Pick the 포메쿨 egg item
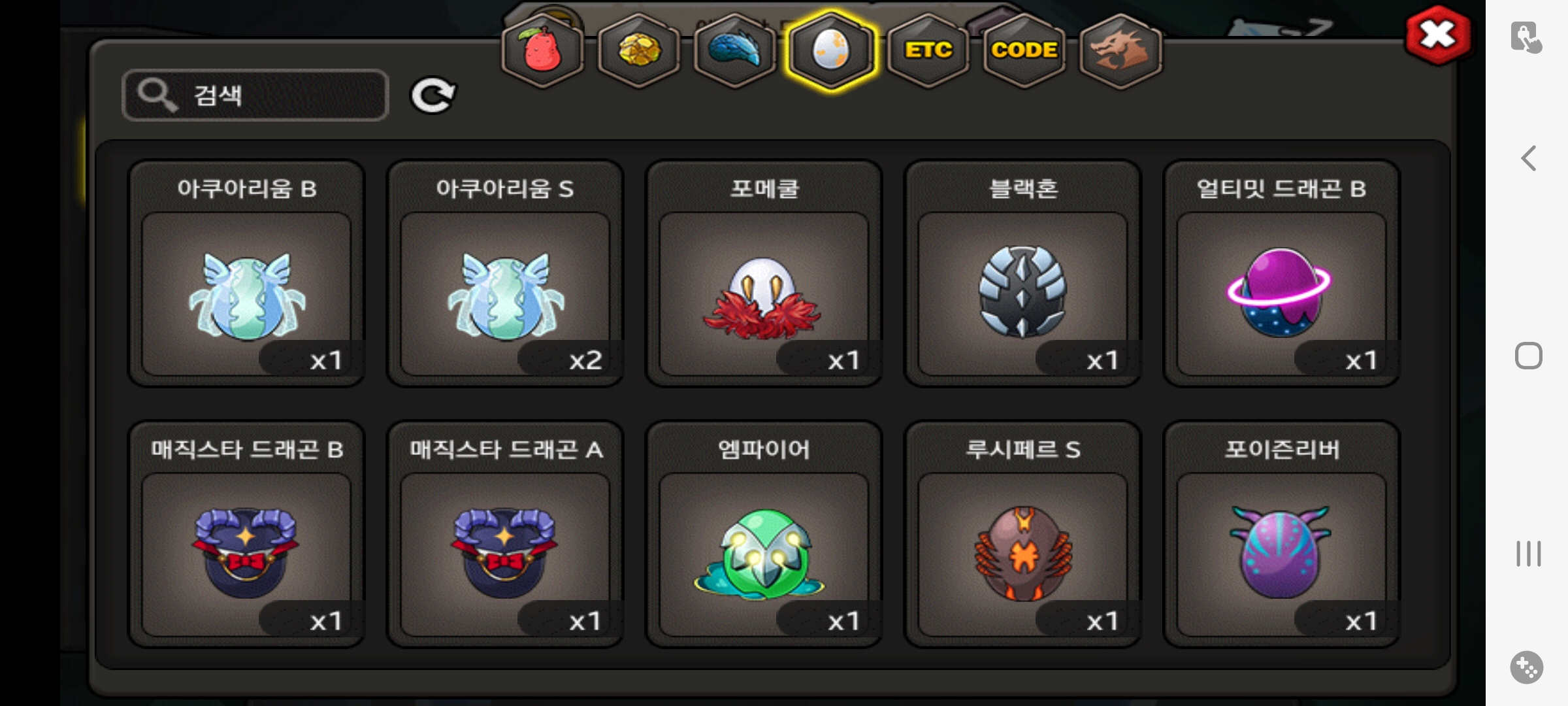This screenshot has width=1568, height=706. (x=764, y=273)
